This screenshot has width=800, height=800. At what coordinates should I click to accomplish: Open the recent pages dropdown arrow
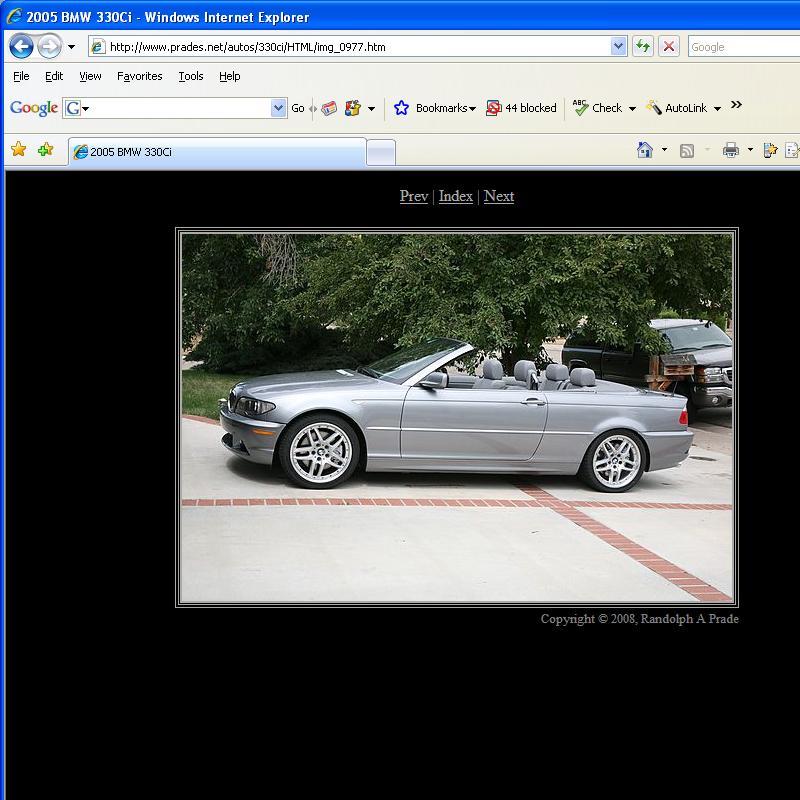click(x=71, y=47)
